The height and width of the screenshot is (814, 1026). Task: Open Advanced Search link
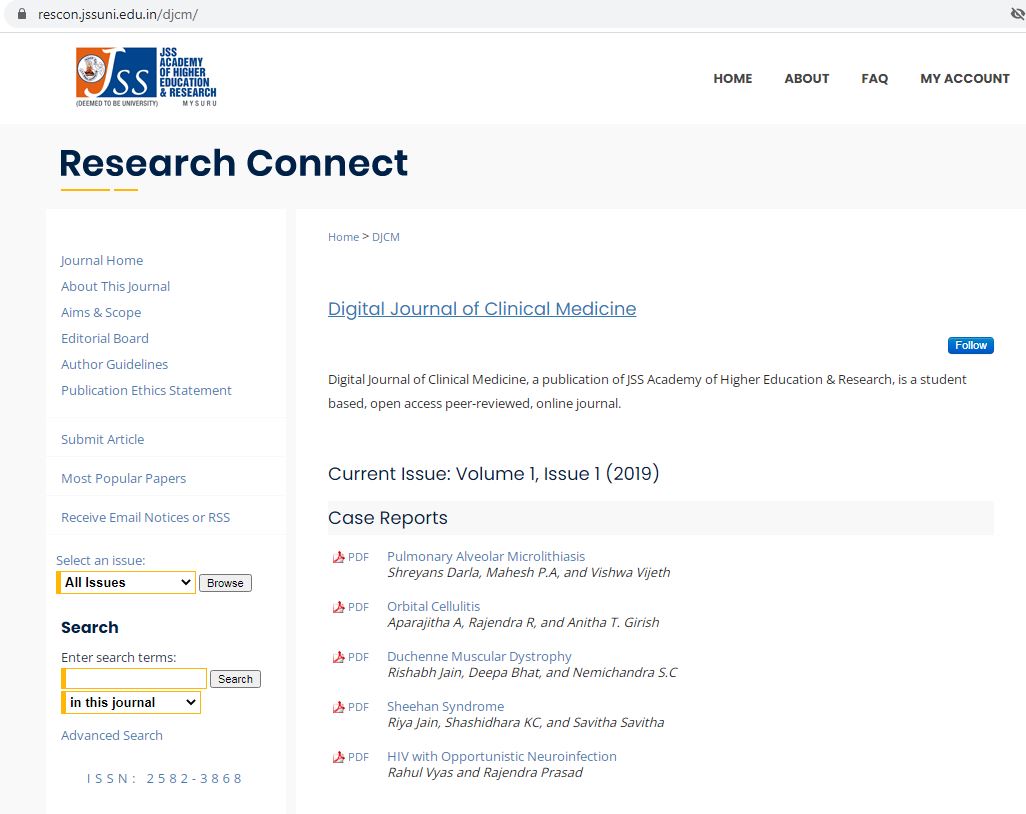point(112,735)
